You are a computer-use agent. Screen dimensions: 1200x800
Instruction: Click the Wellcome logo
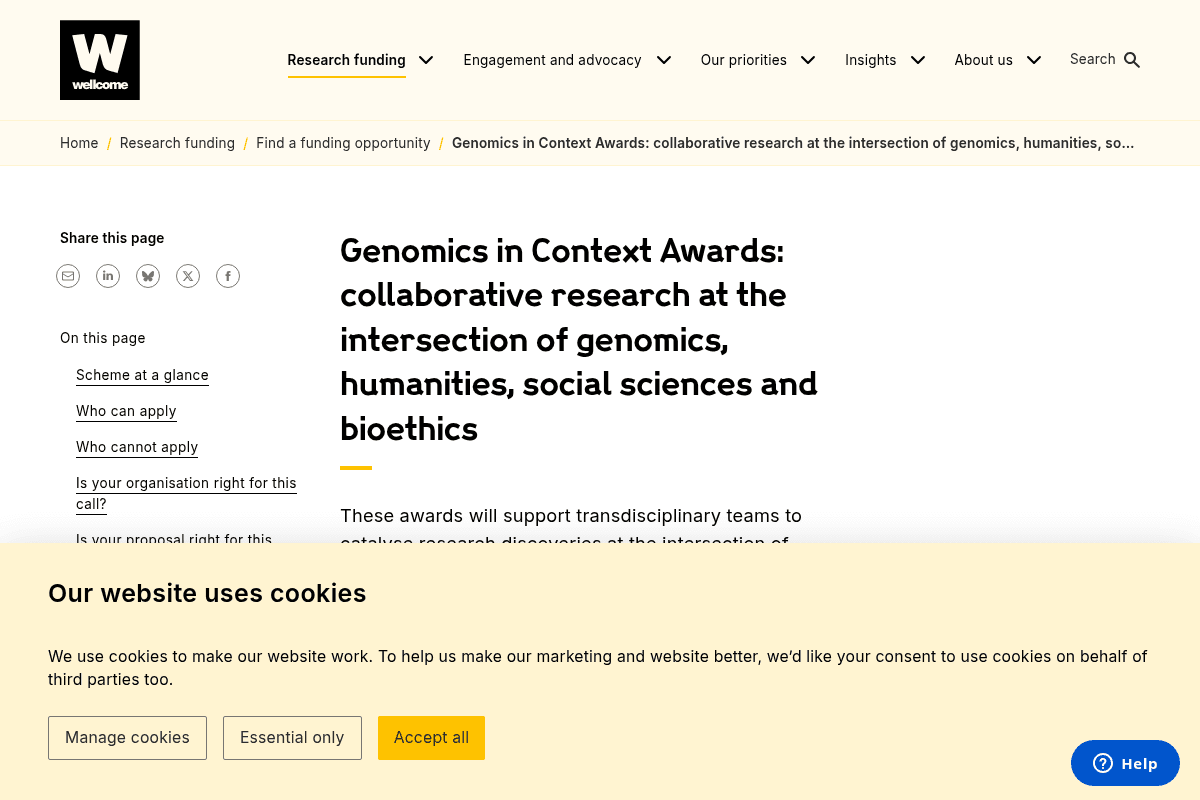(x=100, y=60)
